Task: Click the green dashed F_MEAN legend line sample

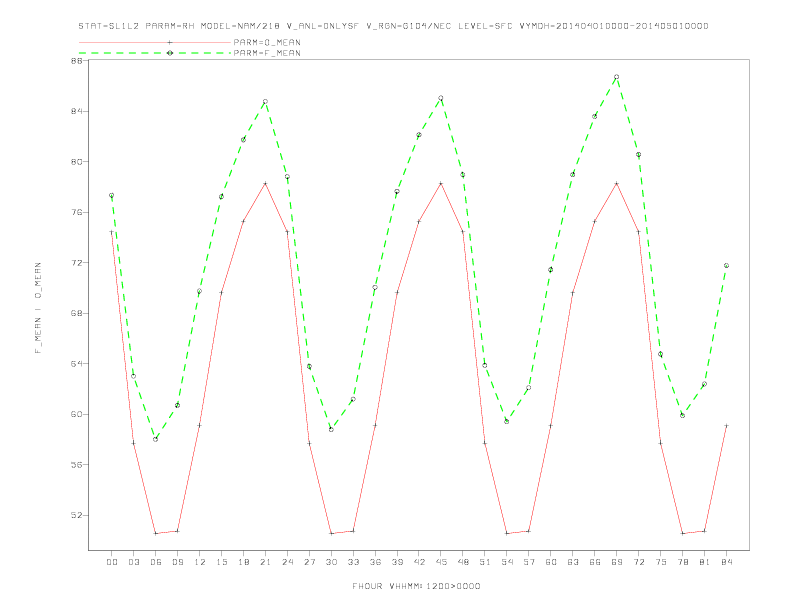Action: pos(155,53)
